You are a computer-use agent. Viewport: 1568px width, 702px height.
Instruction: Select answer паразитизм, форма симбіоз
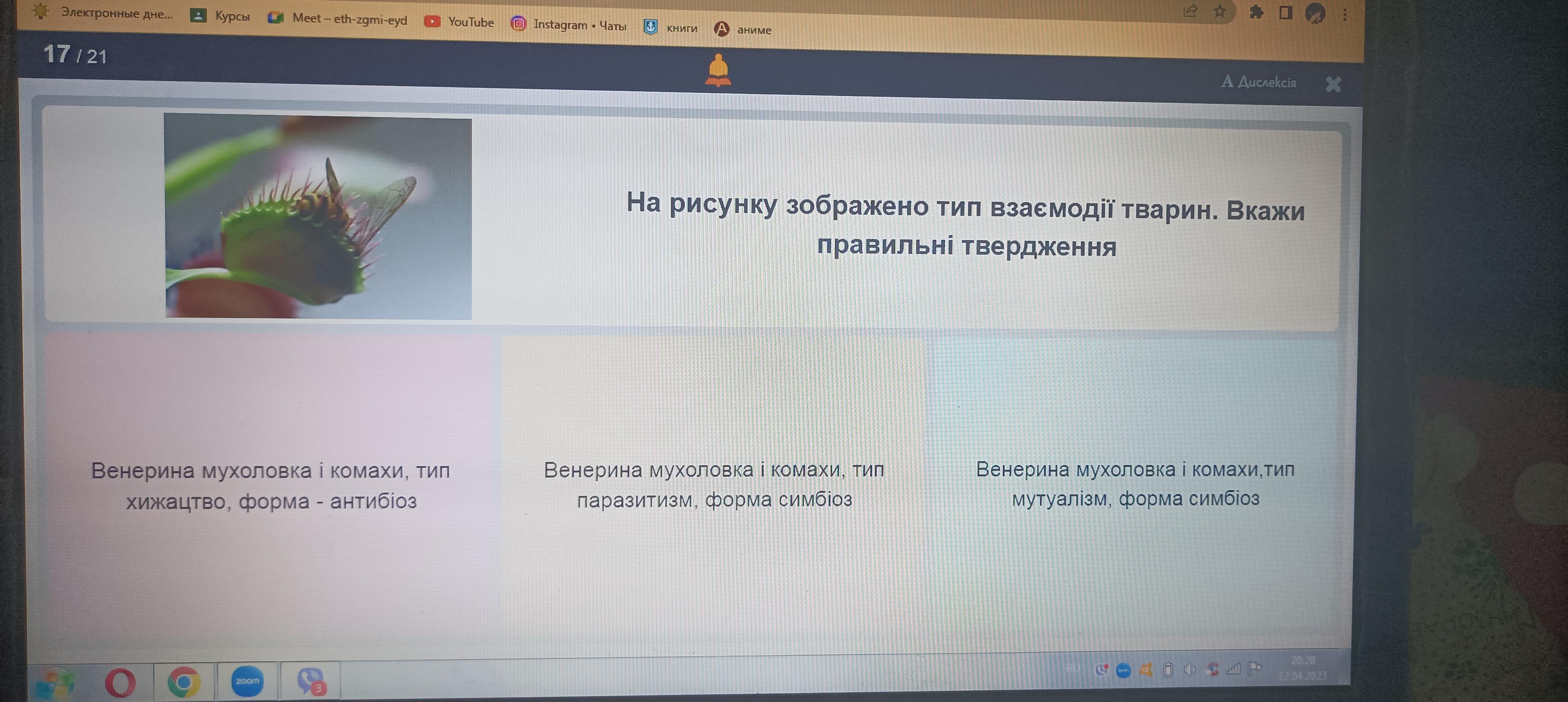(x=713, y=484)
